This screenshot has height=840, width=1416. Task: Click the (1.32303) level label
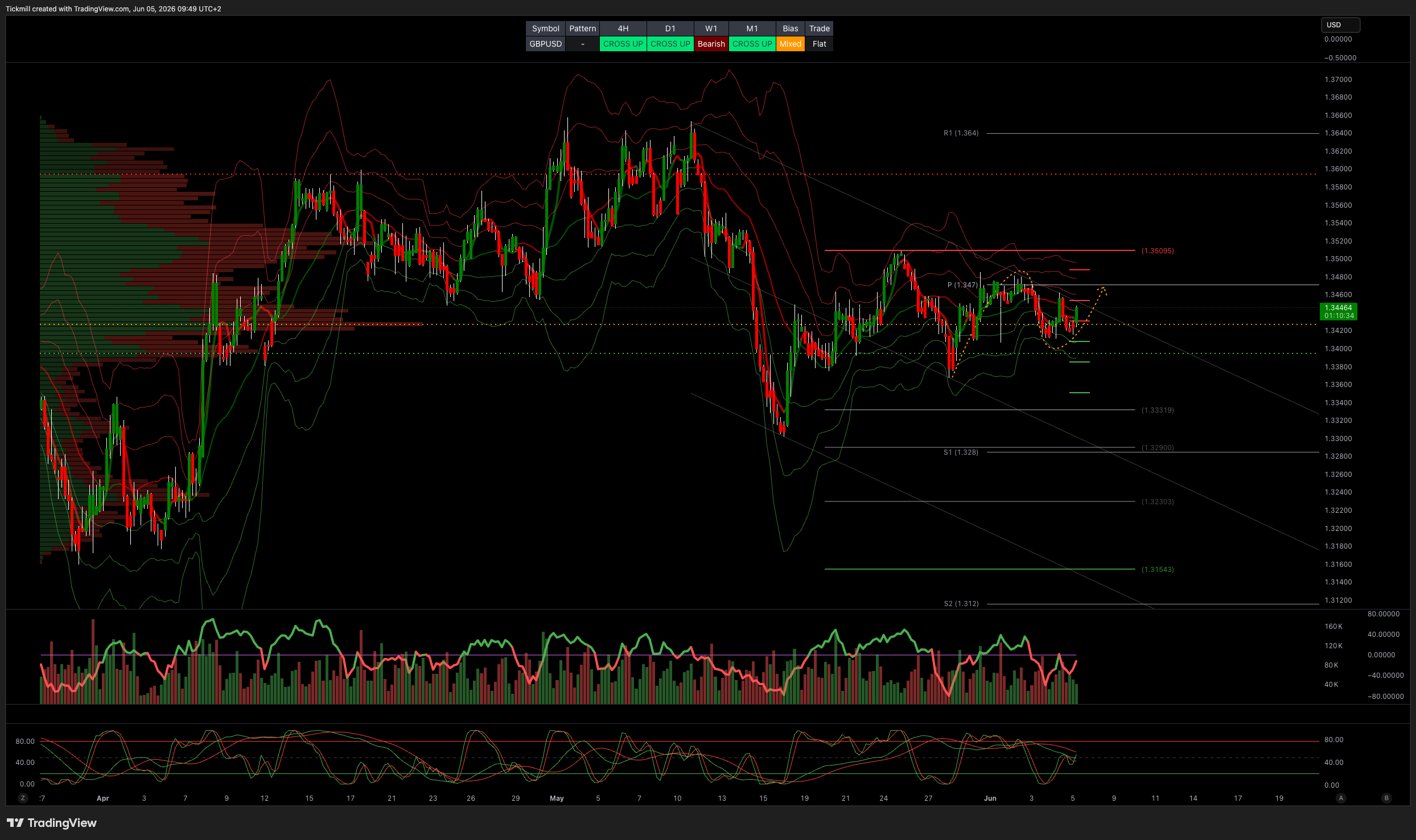click(1158, 502)
